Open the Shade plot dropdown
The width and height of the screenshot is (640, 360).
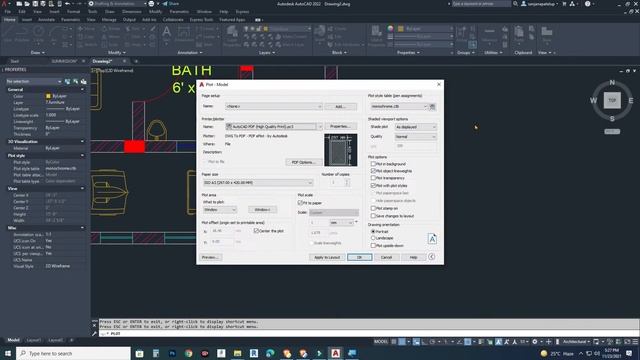[416, 127]
